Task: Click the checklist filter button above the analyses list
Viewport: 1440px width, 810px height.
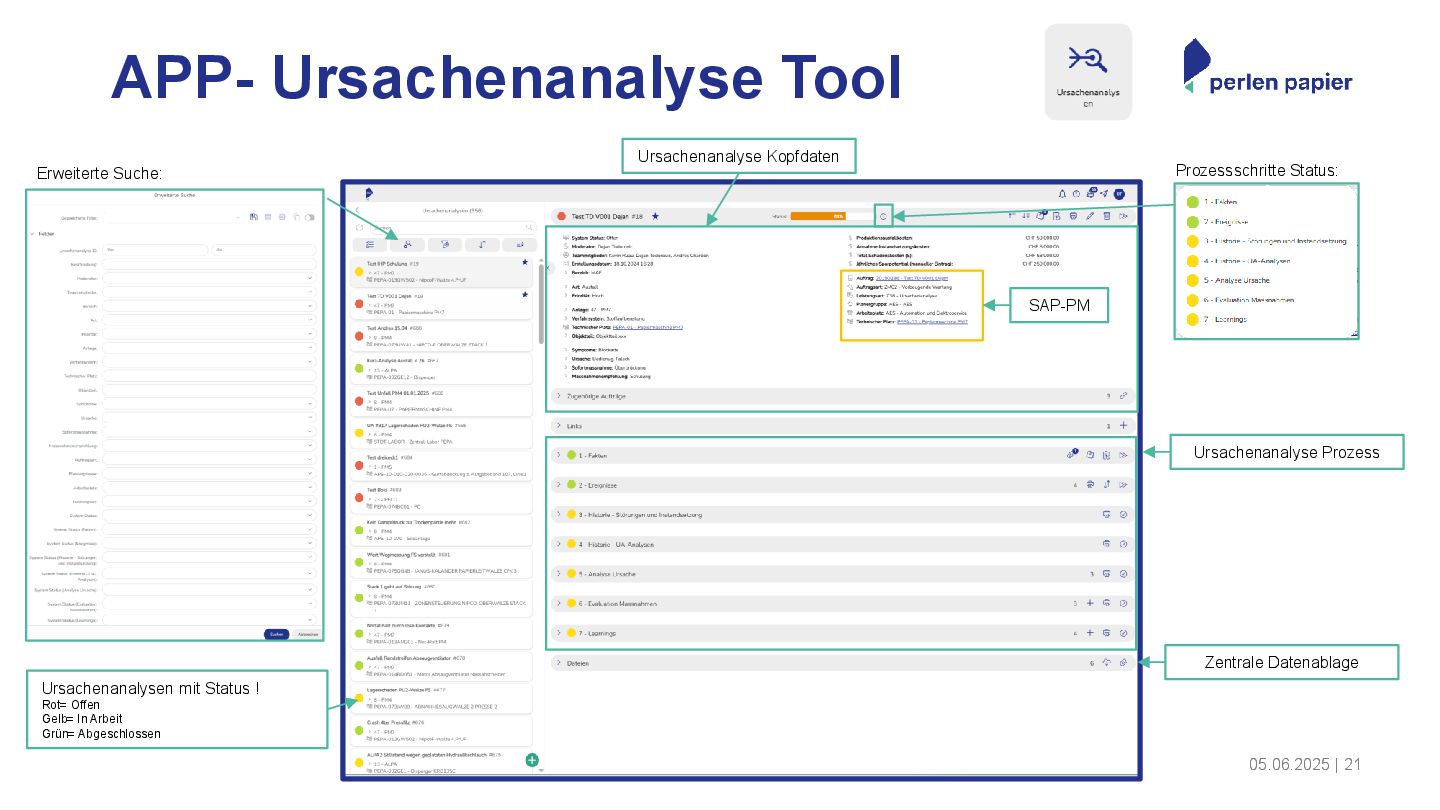Action: pos(372,244)
